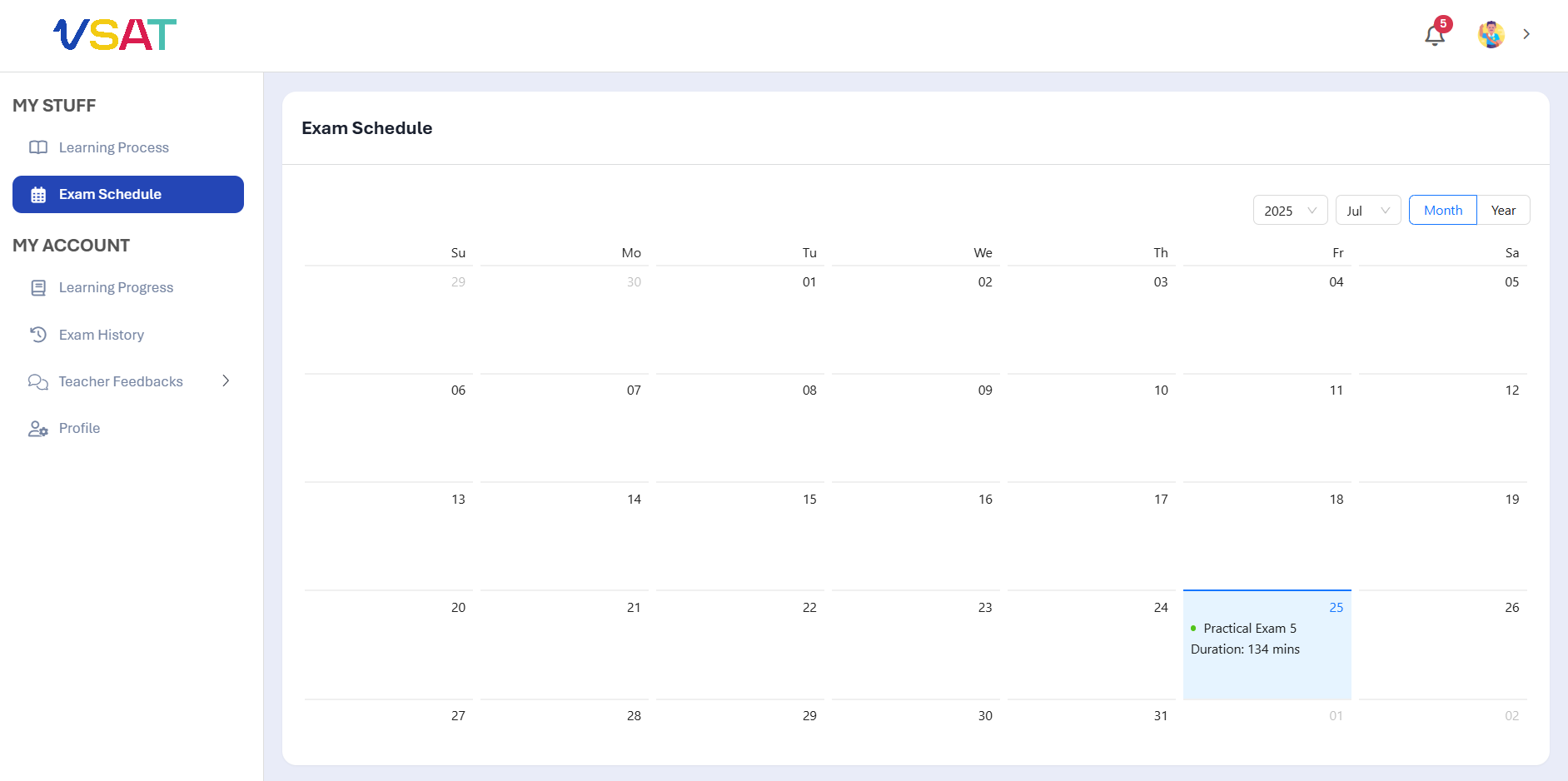Open Teacher Feedbacks menu item
The height and width of the screenshot is (781, 1568).
121,381
